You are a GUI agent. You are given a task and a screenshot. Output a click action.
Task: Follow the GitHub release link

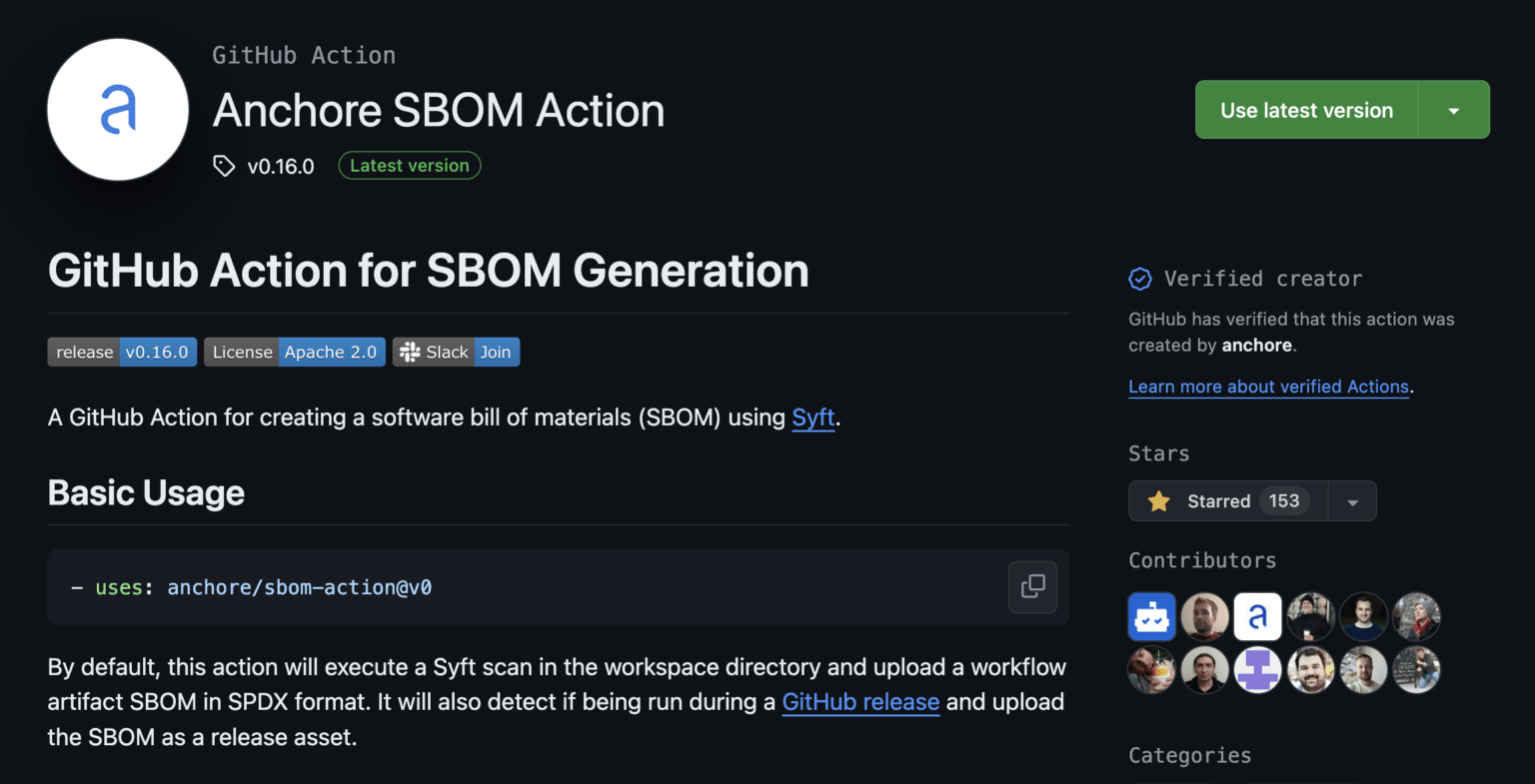[x=860, y=701]
